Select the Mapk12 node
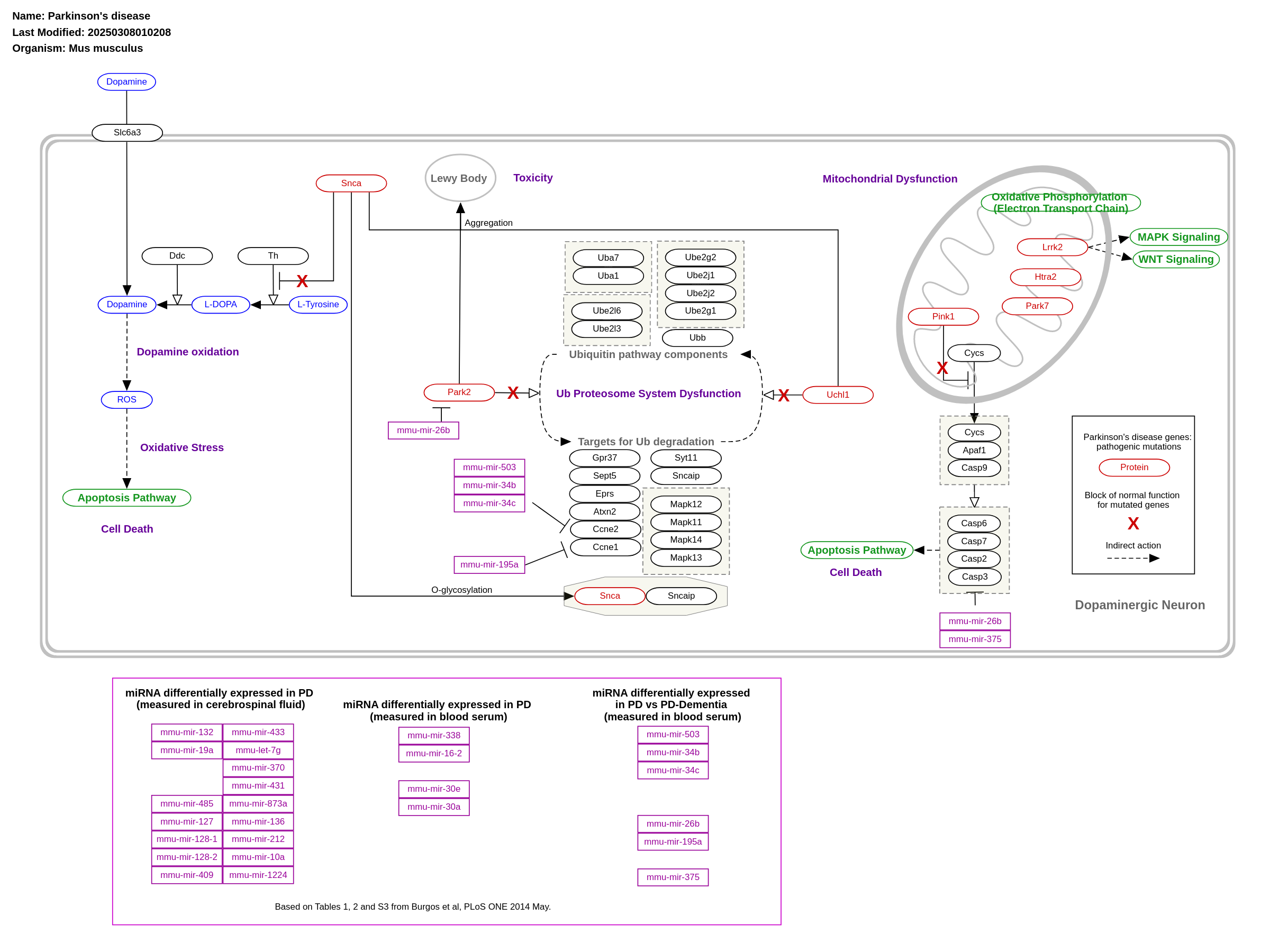Image resolution: width=1270 pixels, height=952 pixels. pos(686,505)
